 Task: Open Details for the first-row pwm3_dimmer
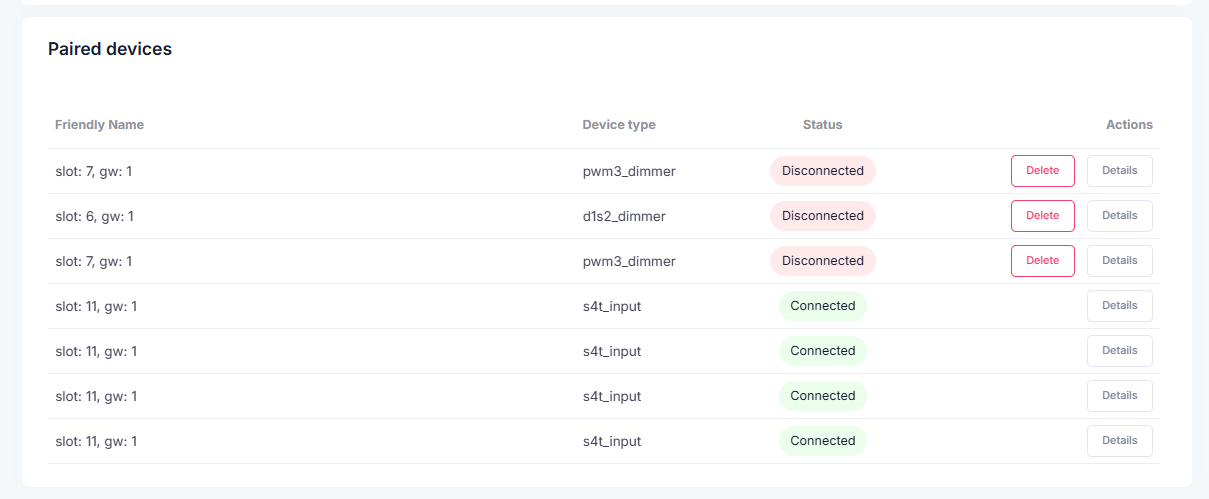[1119, 171]
